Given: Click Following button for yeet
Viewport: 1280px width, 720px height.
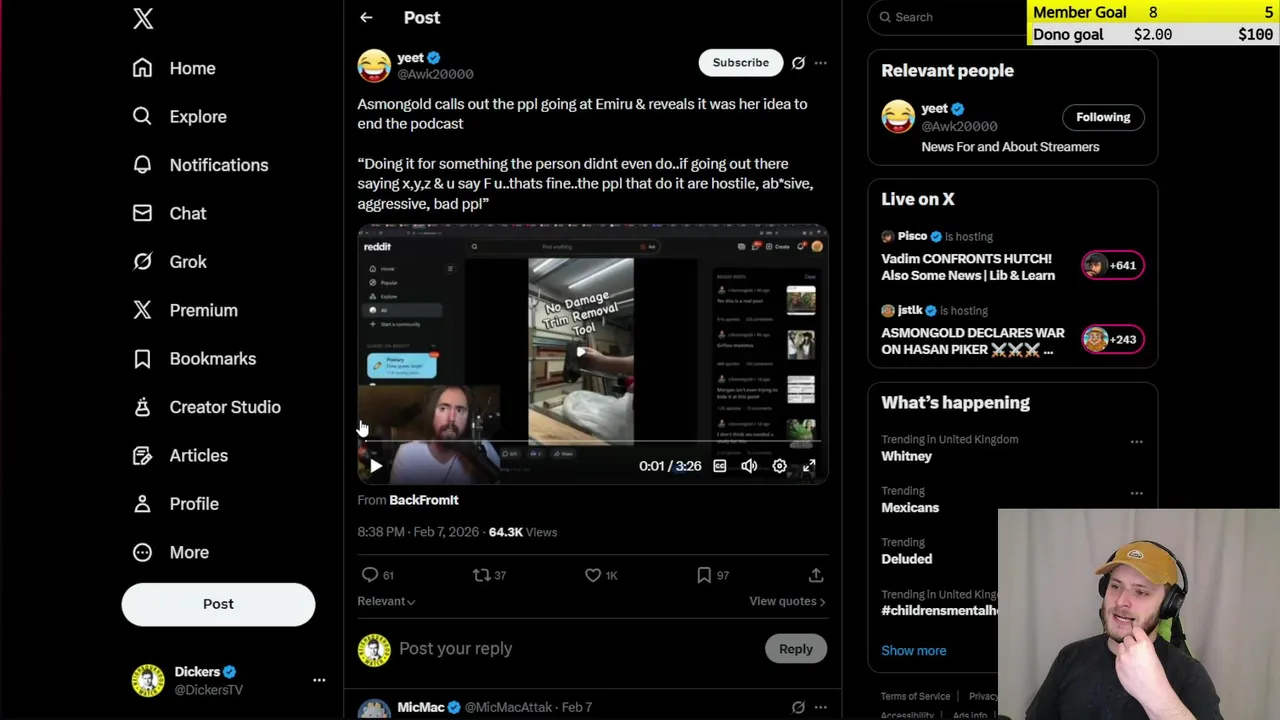Looking at the screenshot, I should pyautogui.click(x=1103, y=117).
